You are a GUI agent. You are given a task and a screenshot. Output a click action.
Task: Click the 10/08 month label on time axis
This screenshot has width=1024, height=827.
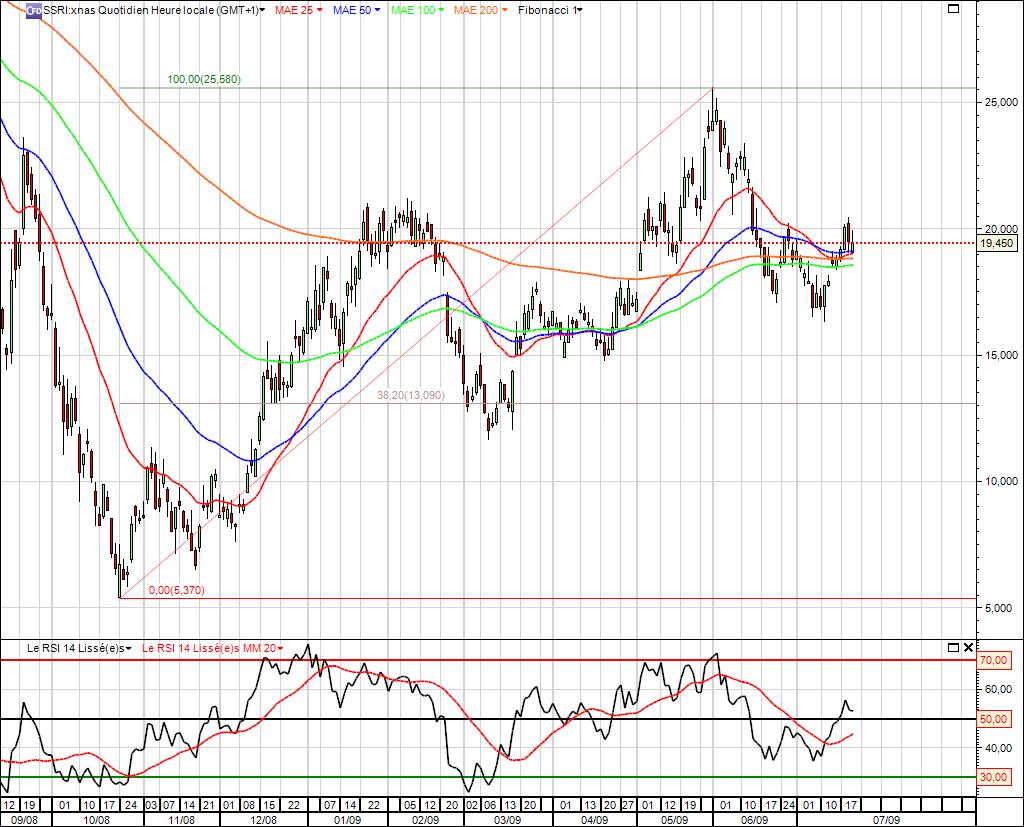97,820
